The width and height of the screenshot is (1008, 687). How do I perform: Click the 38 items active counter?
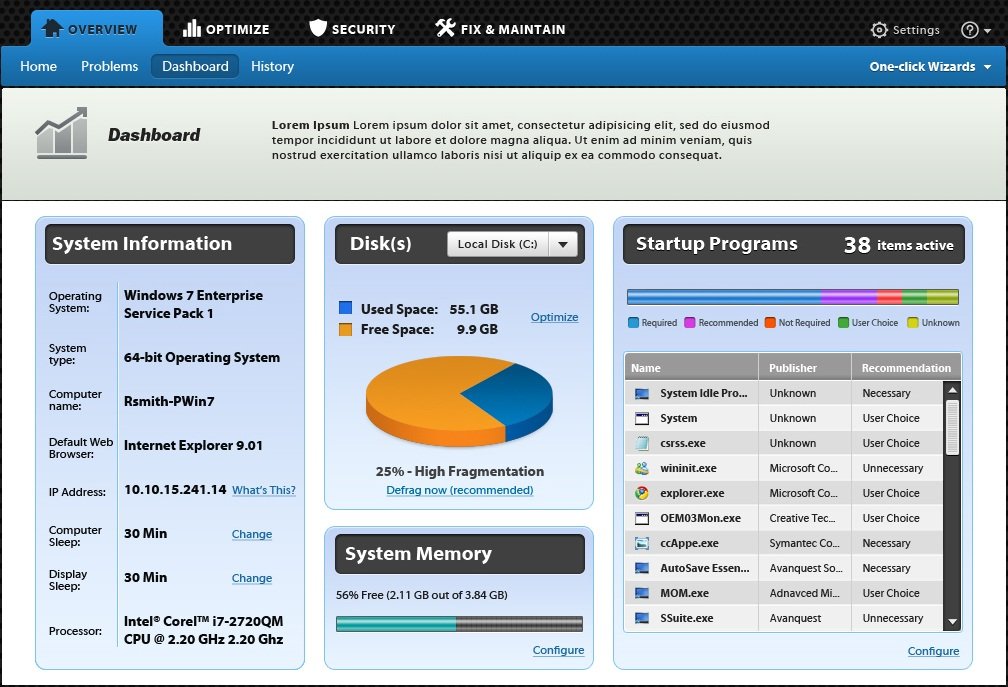pos(898,245)
